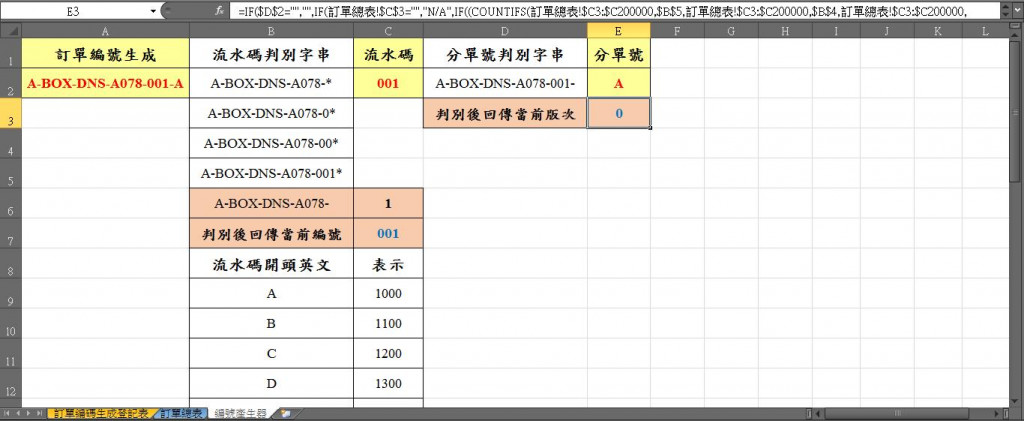1024x421 pixels.
Task: Switch to 訂單總表 sheet tab
Action: click(182, 414)
